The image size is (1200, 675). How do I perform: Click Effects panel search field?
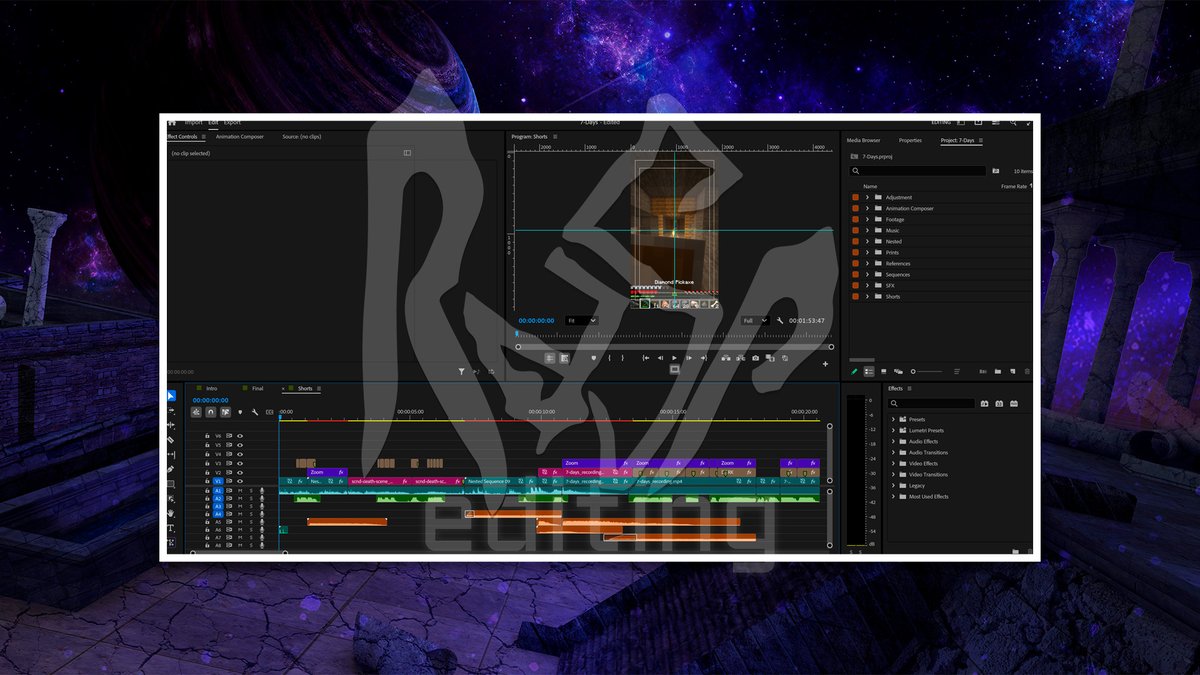coord(931,403)
